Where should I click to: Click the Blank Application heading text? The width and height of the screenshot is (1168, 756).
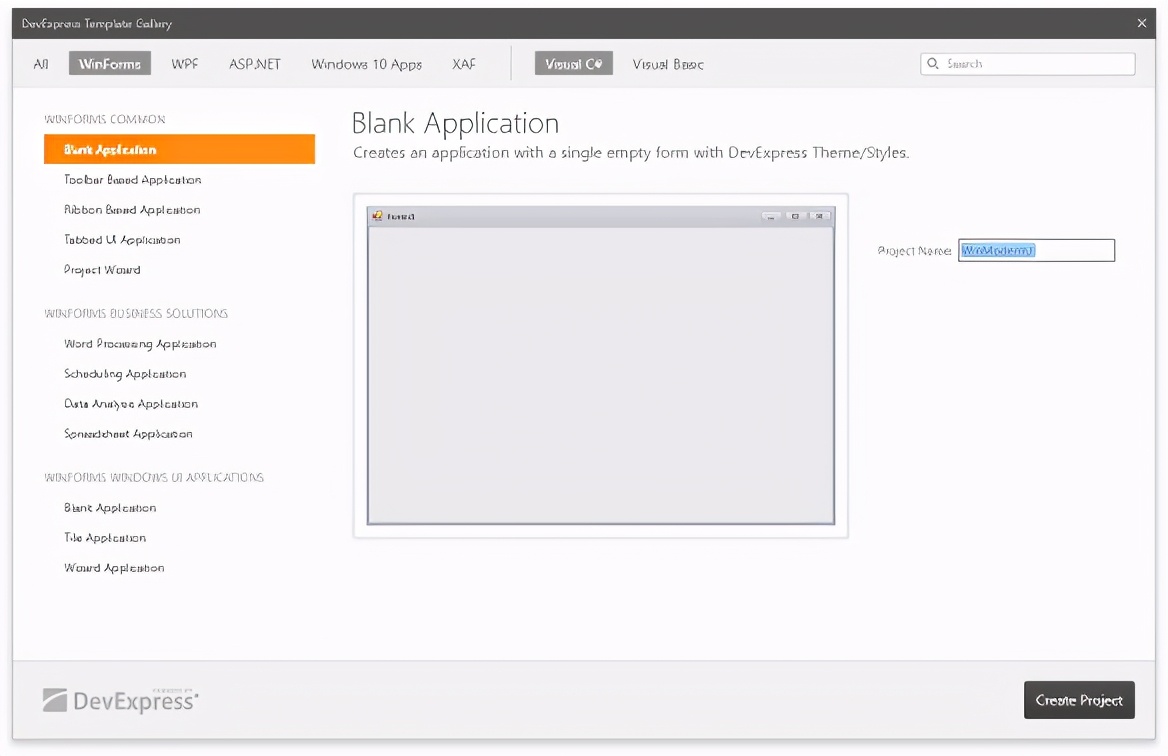pos(455,124)
